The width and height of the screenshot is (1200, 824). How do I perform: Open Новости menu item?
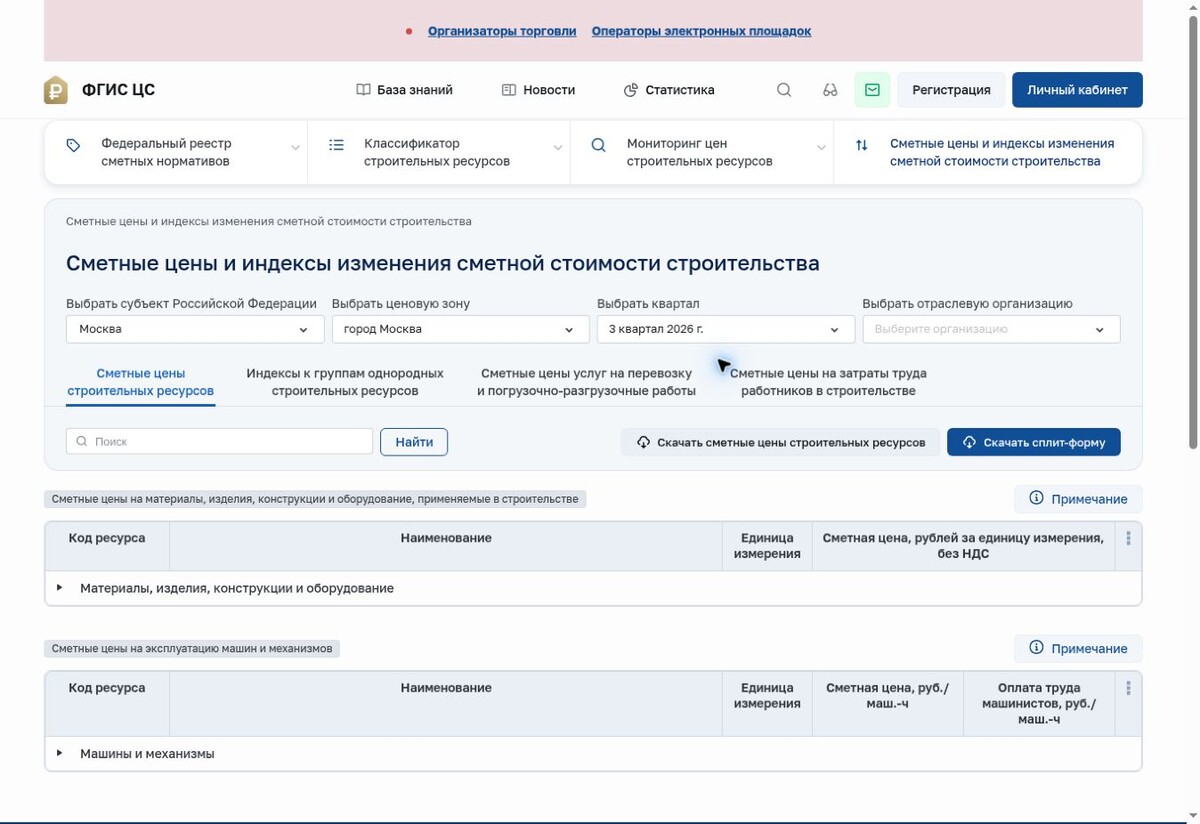tap(538, 90)
